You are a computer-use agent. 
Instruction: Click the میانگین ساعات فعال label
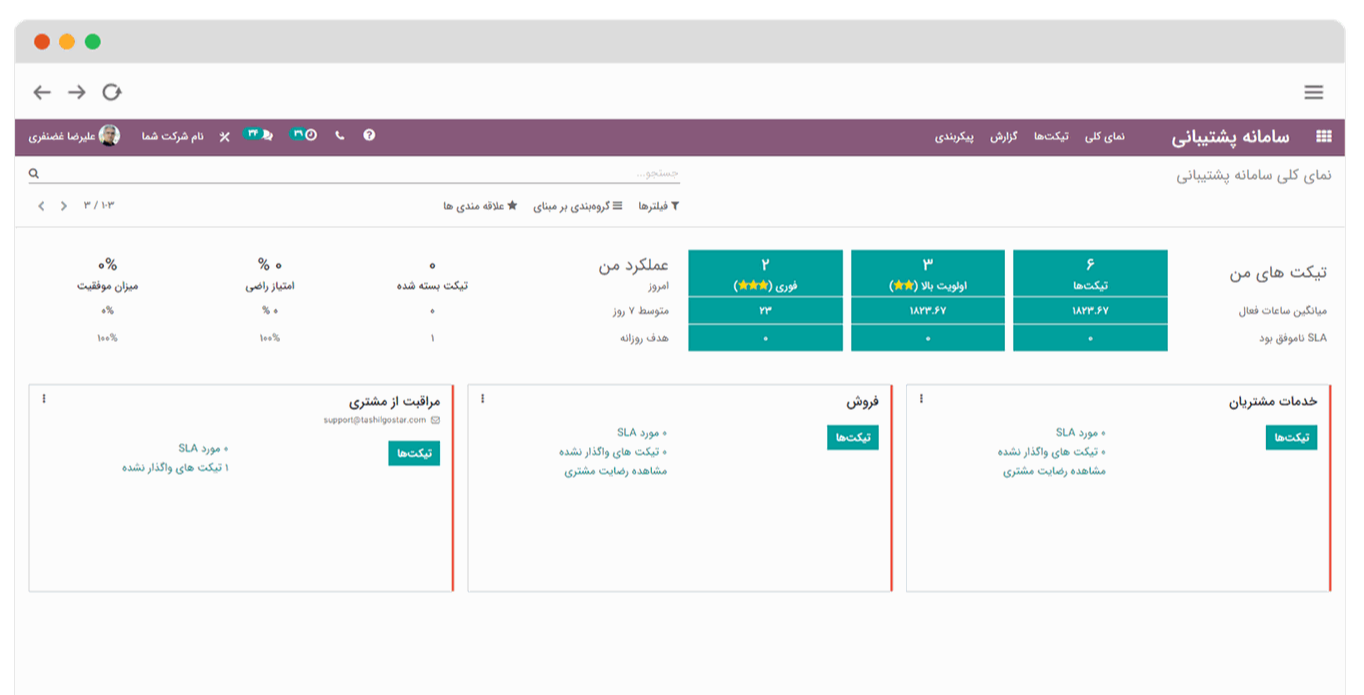1283,311
